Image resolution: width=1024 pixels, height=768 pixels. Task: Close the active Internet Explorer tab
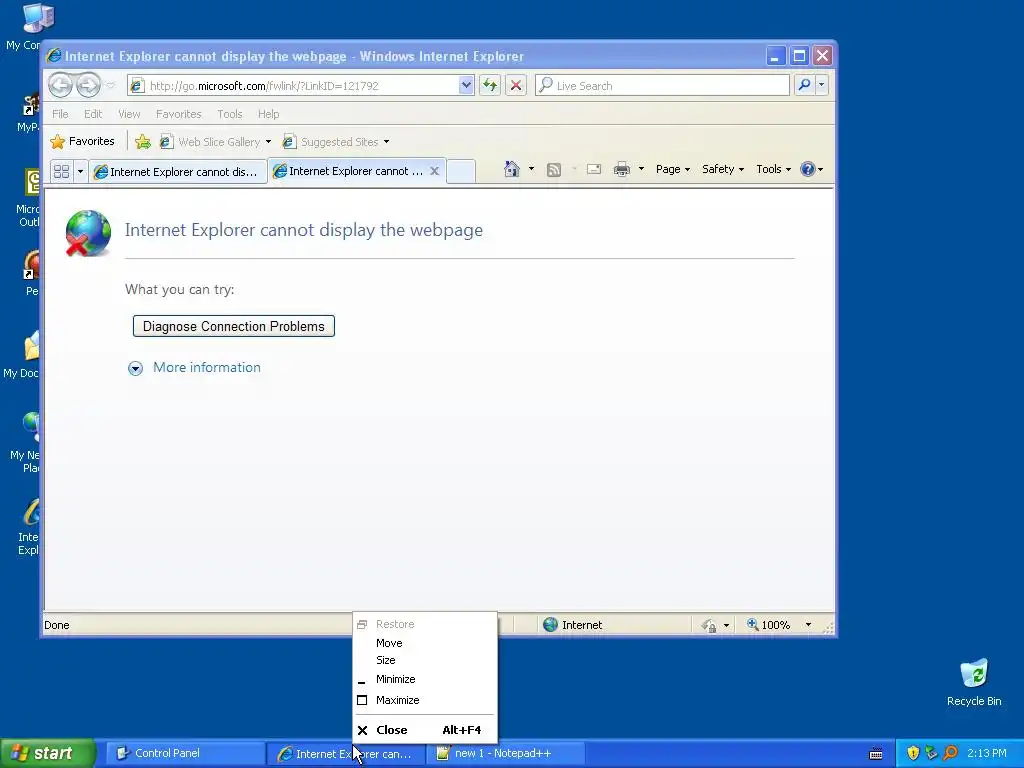(x=434, y=170)
